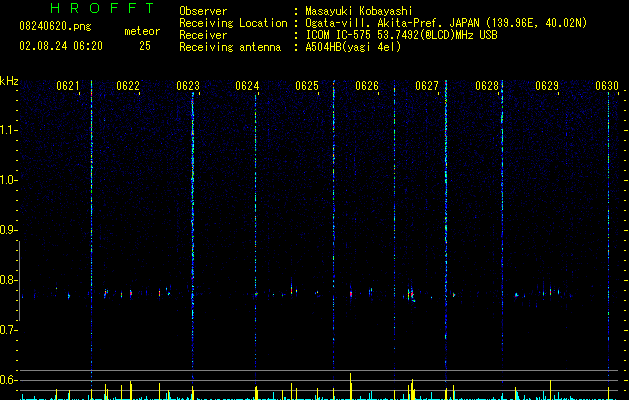Click the 0630 time marker

tap(607, 86)
